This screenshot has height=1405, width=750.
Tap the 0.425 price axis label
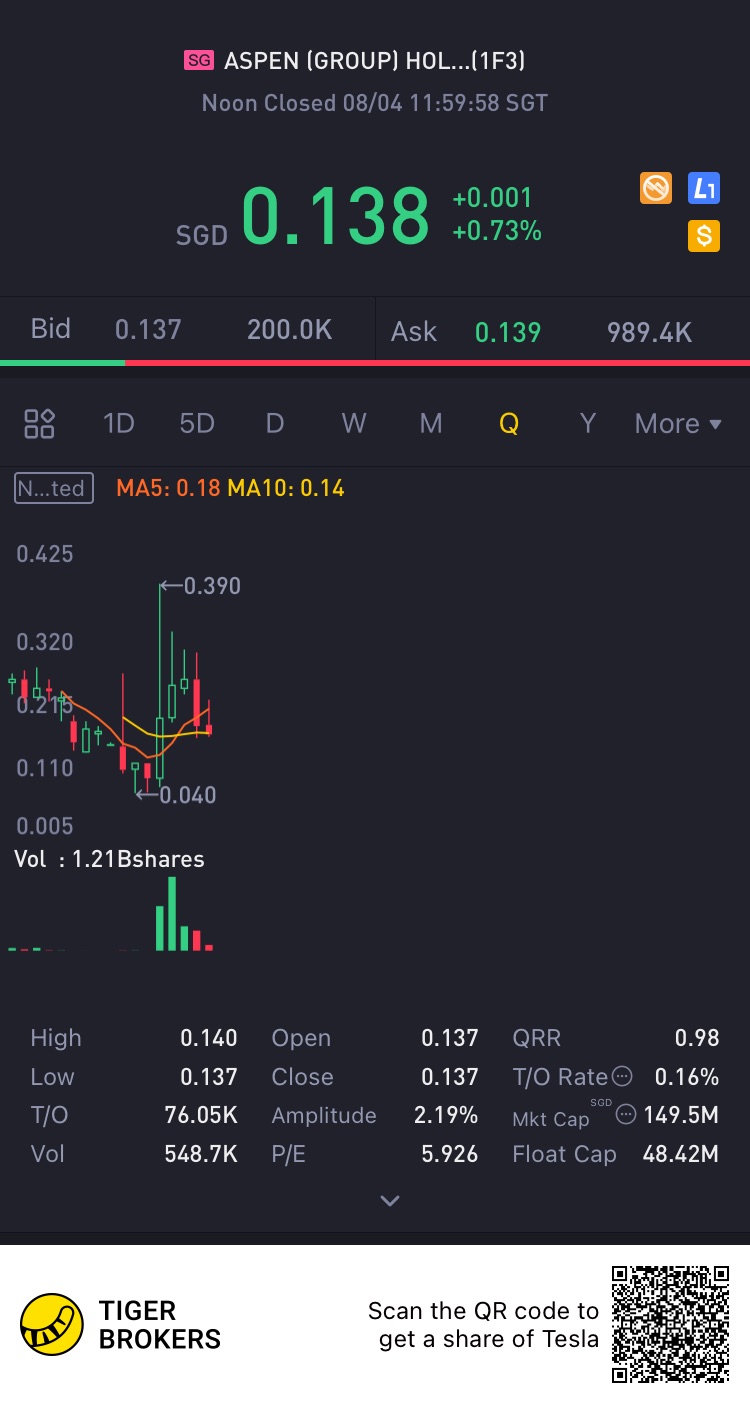point(45,554)
